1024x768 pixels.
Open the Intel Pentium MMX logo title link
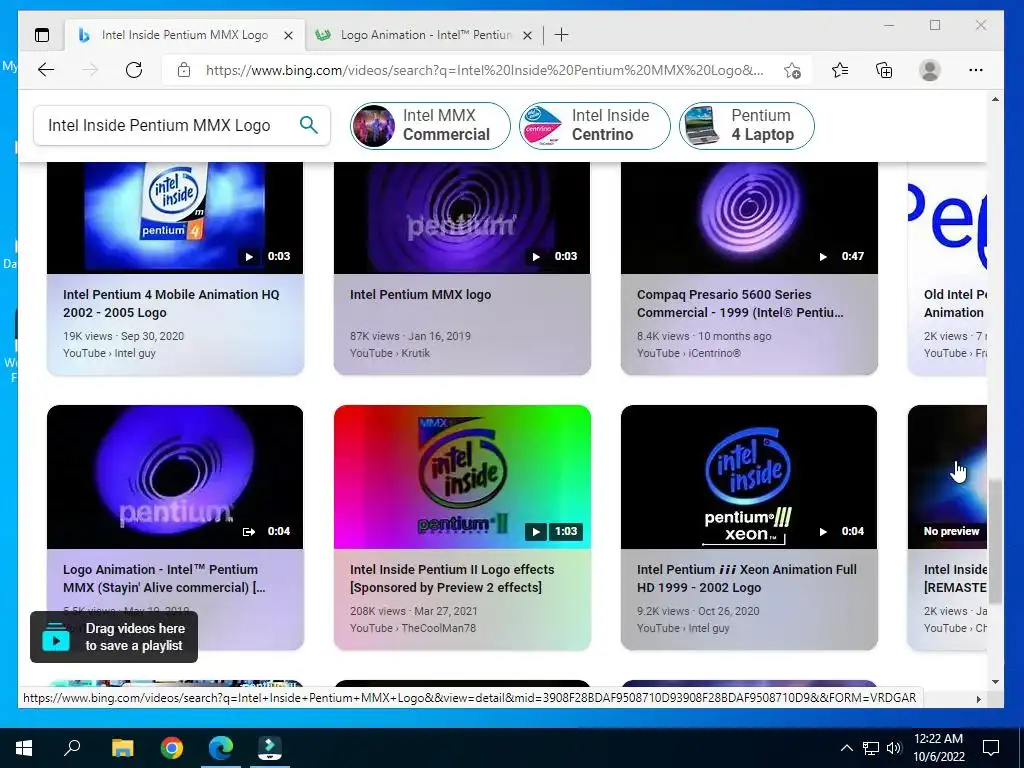(x=421, y=295)
